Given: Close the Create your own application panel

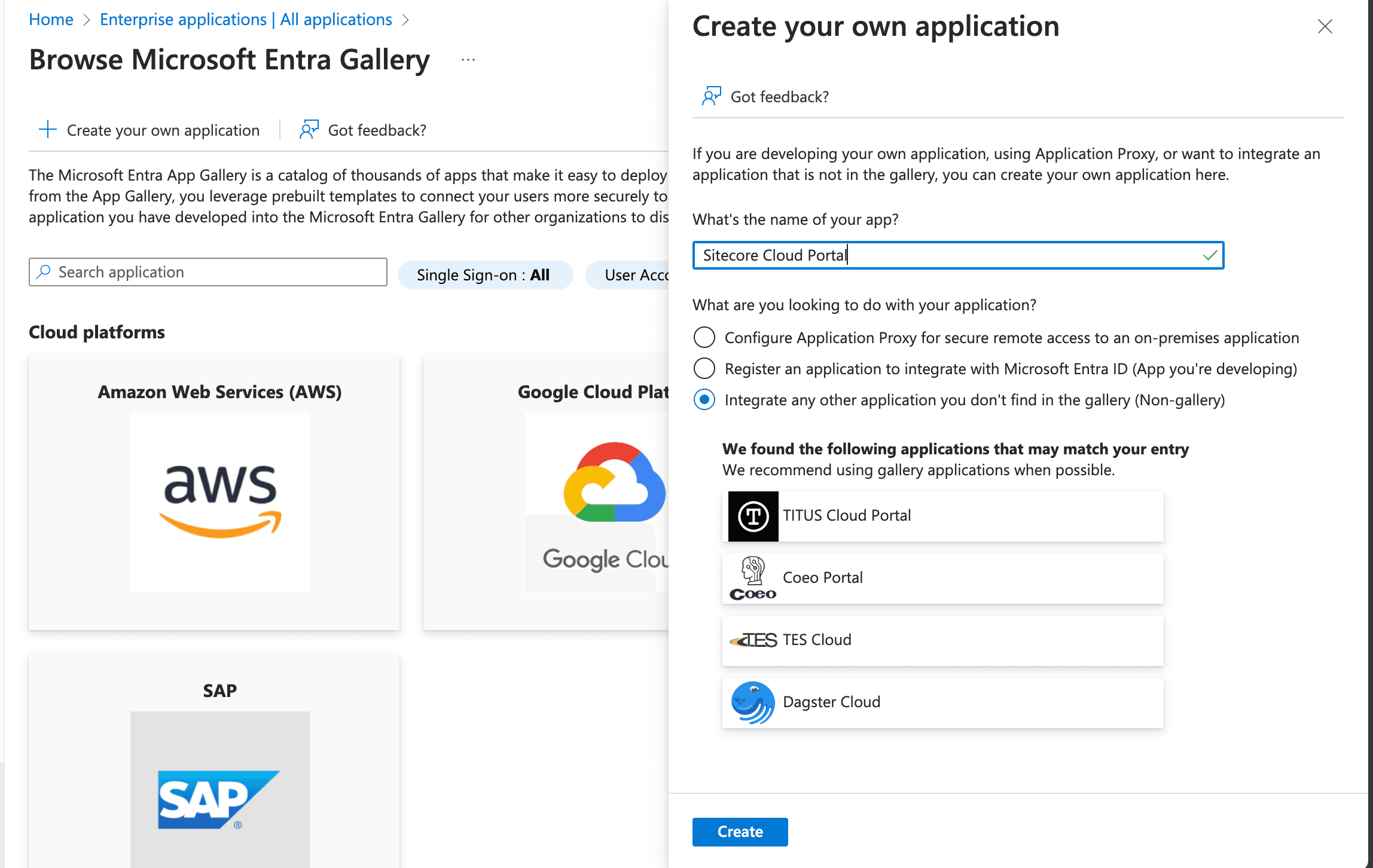Looking at the screenshot, I should (1325, 26).
